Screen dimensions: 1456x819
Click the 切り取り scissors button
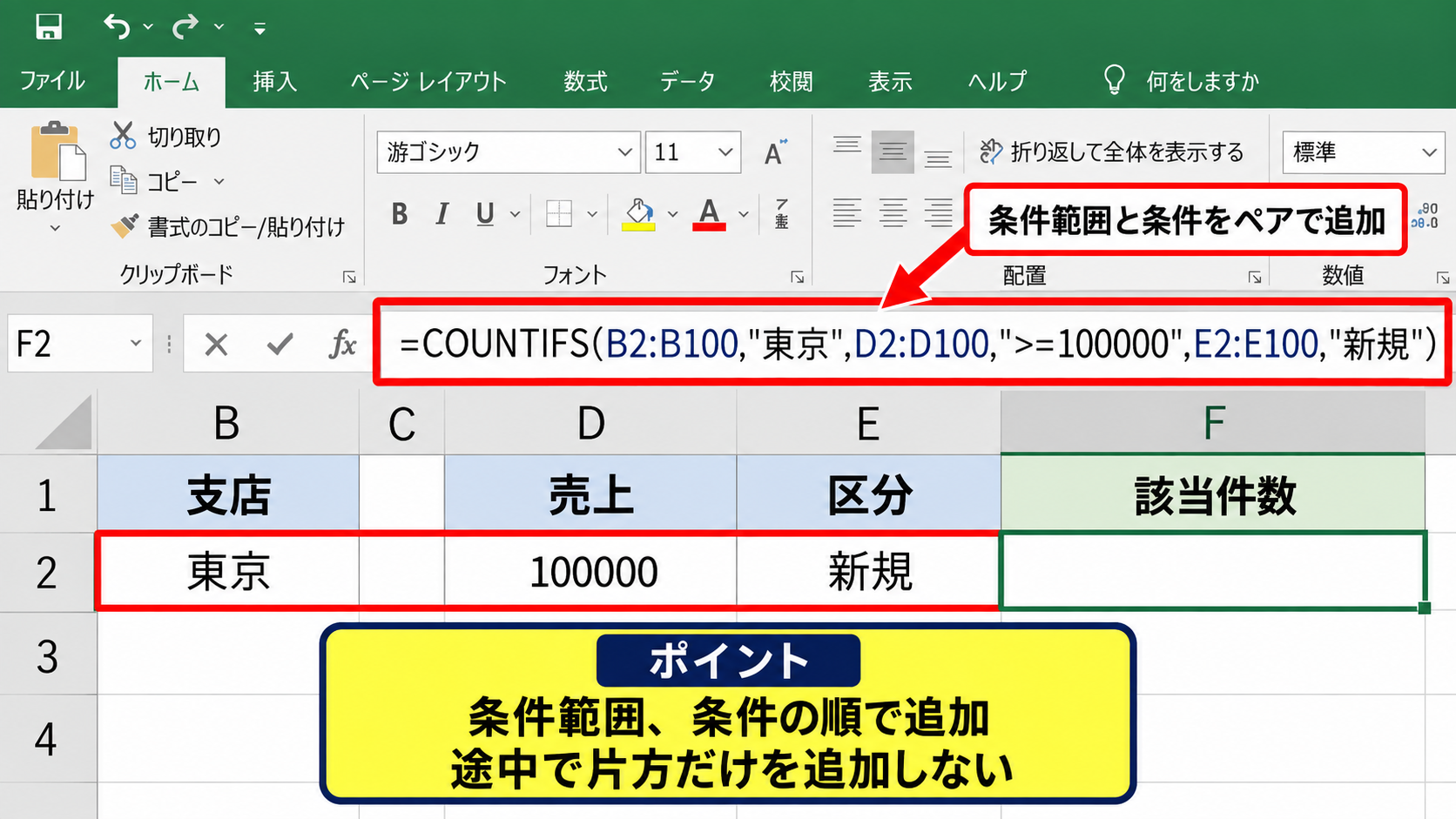(x=165, y=137)
